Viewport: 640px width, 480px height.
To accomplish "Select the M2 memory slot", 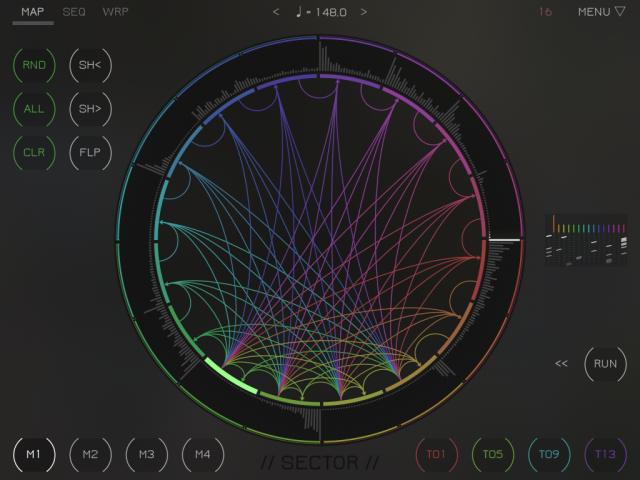I will [x=90, y=455].
